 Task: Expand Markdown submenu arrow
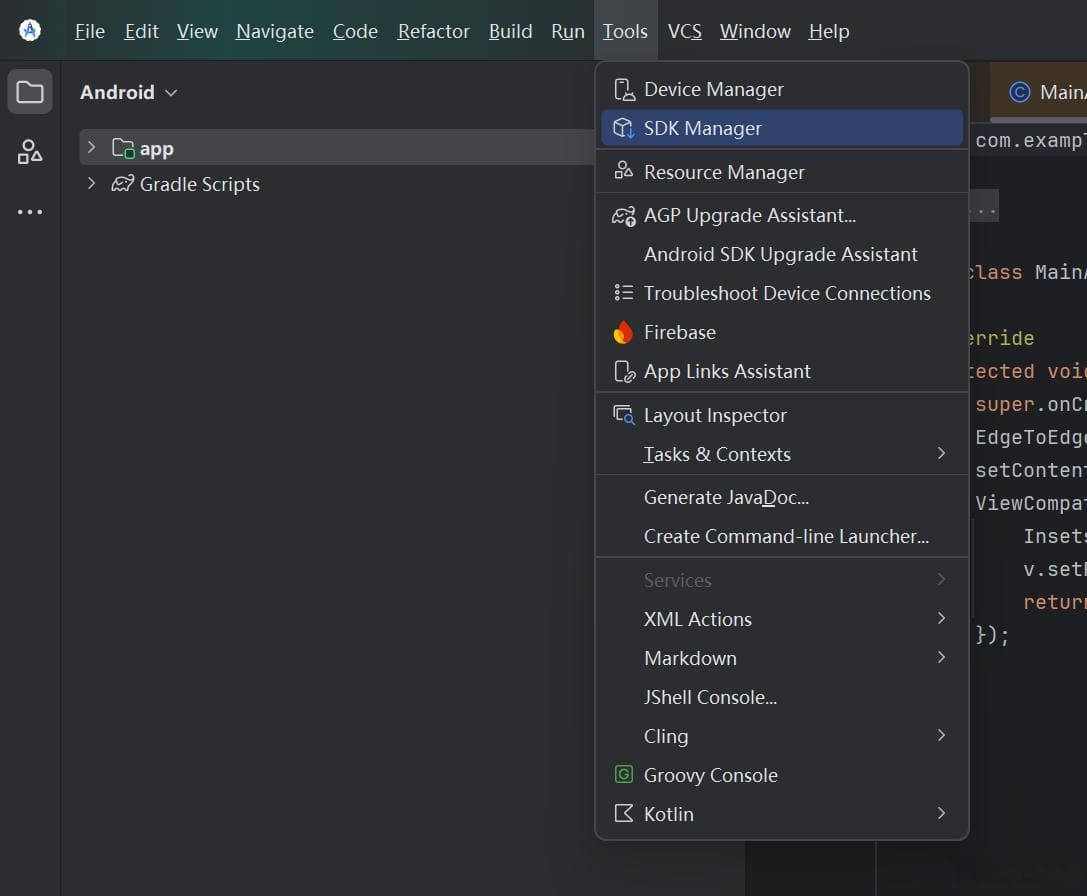pos(941,657)
